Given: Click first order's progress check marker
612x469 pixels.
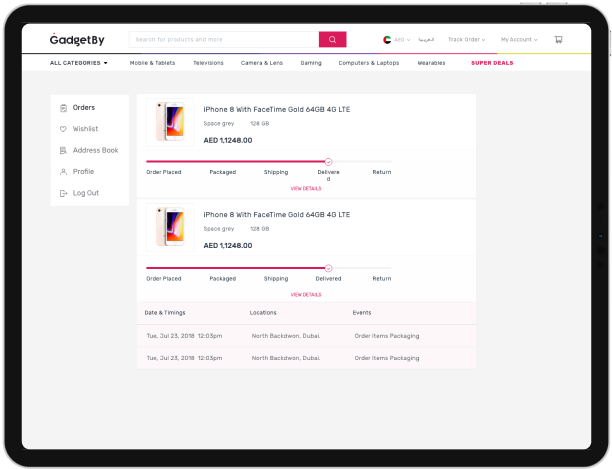Looking at the screenshot, I should [x=329, y=162].
